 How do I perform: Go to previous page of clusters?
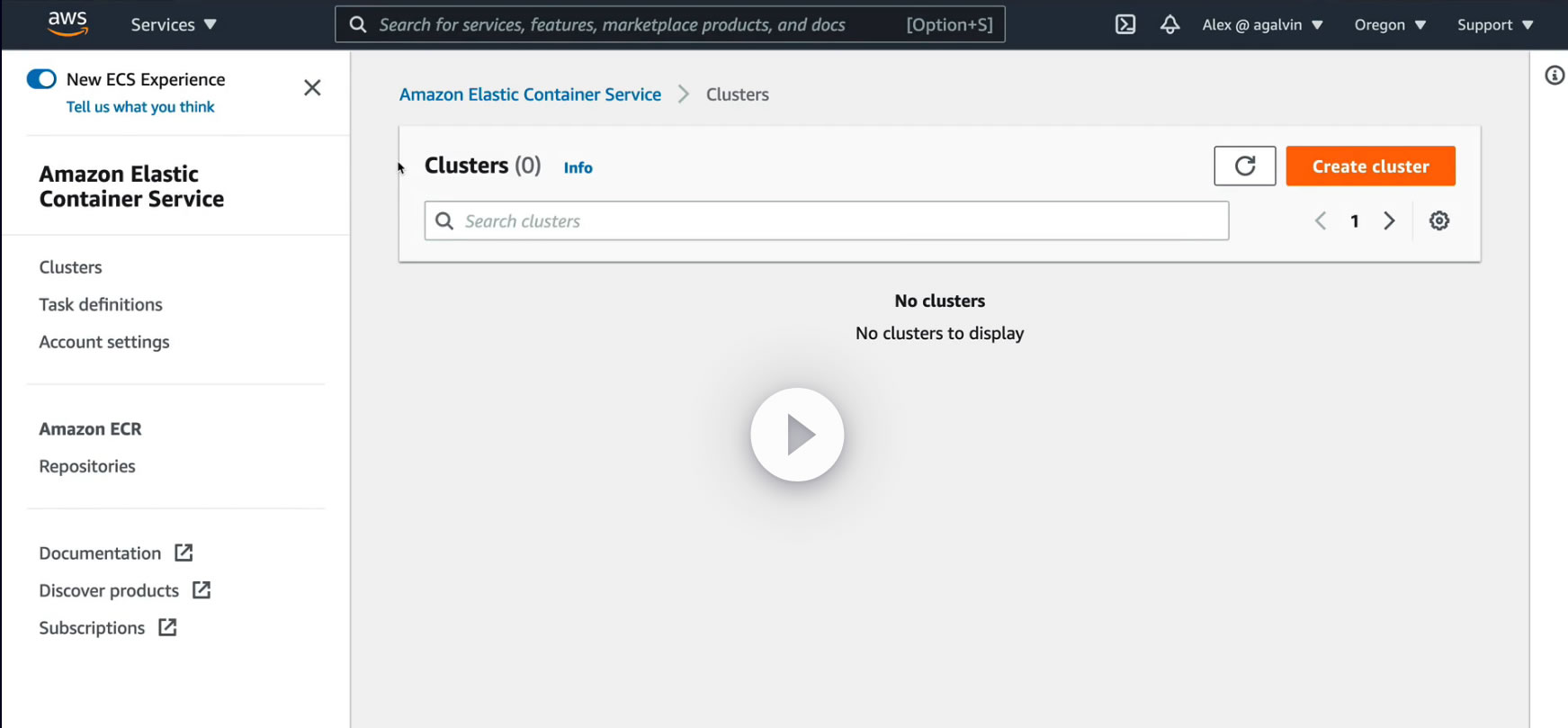(1321, 220)
